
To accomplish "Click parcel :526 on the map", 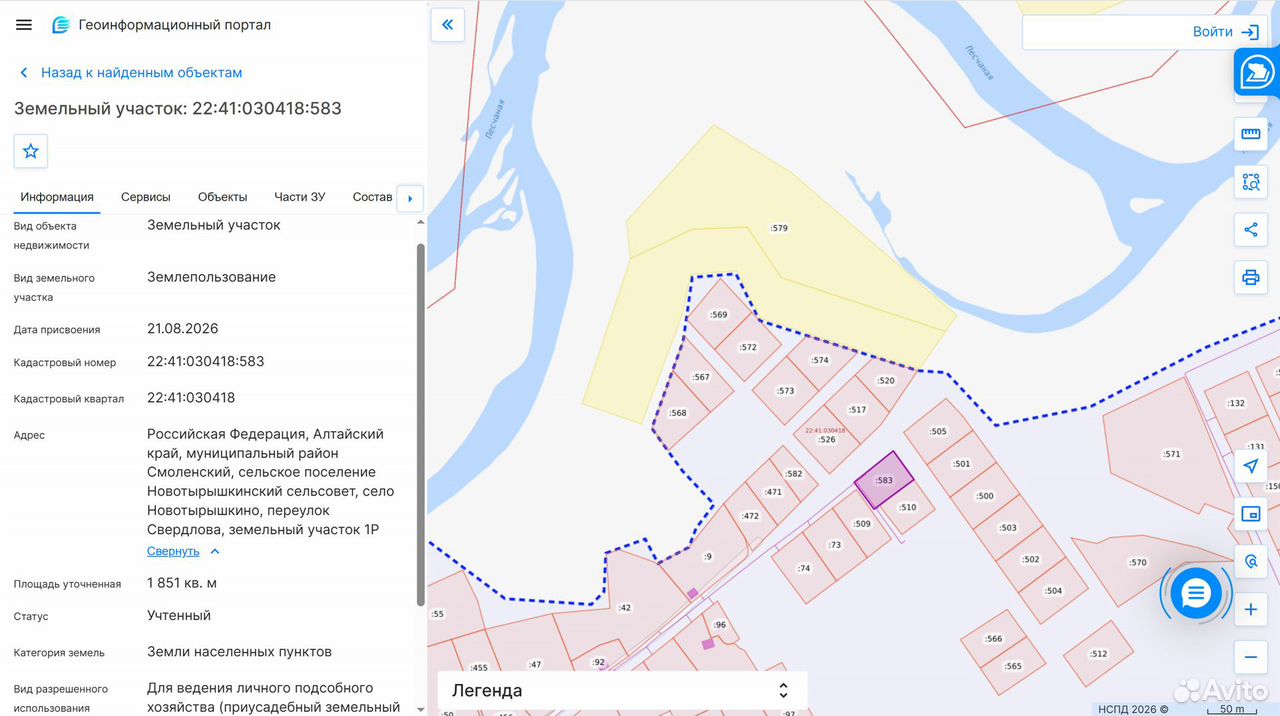I will point(826,440).
